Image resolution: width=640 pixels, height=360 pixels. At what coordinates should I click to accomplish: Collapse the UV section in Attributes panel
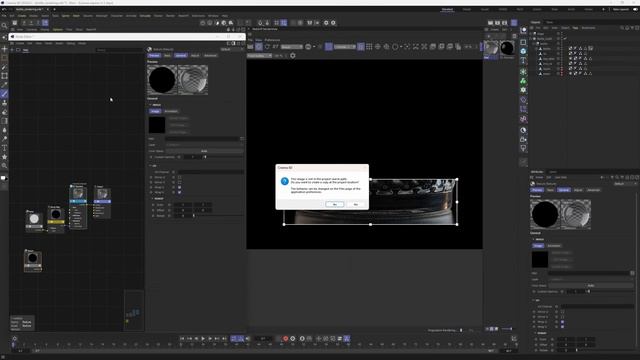(x=533, y=300)
